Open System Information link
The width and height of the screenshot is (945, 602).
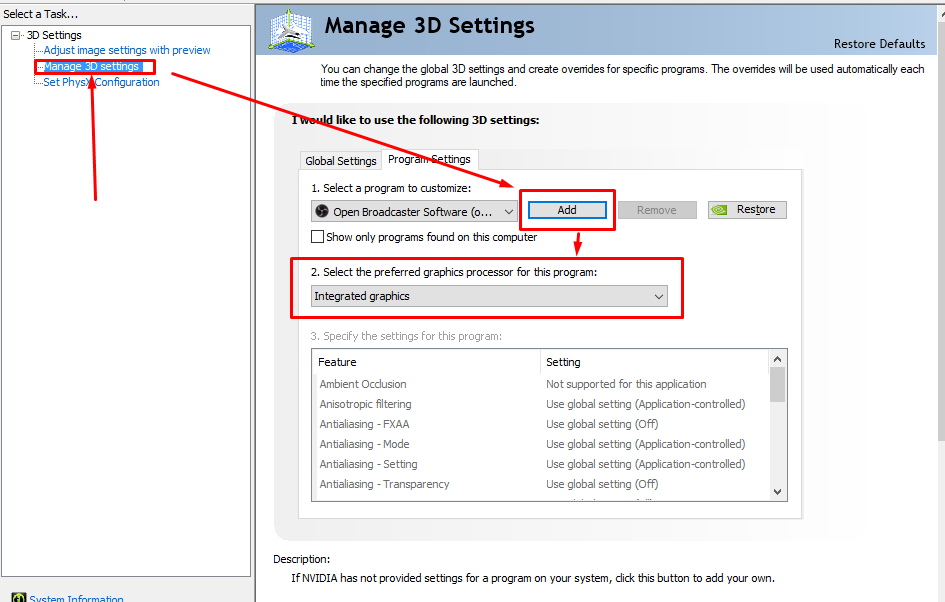pyautogui.click(x=77, y=598)
